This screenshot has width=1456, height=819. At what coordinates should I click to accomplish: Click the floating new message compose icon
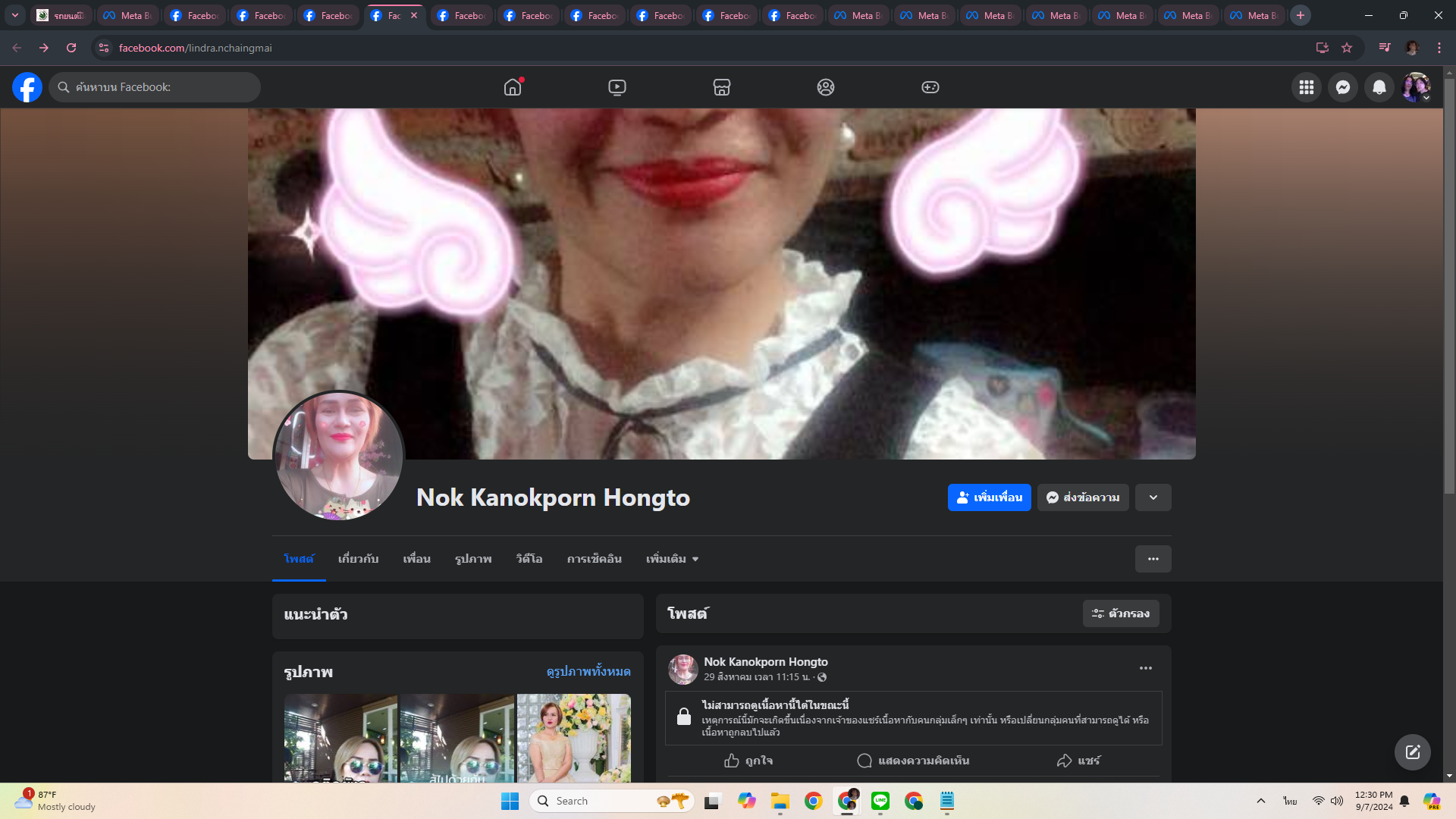pos(1412,752)
